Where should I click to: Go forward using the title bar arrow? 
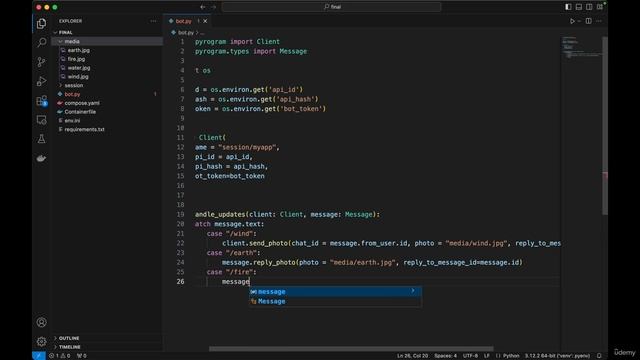[x=213, y=7]
